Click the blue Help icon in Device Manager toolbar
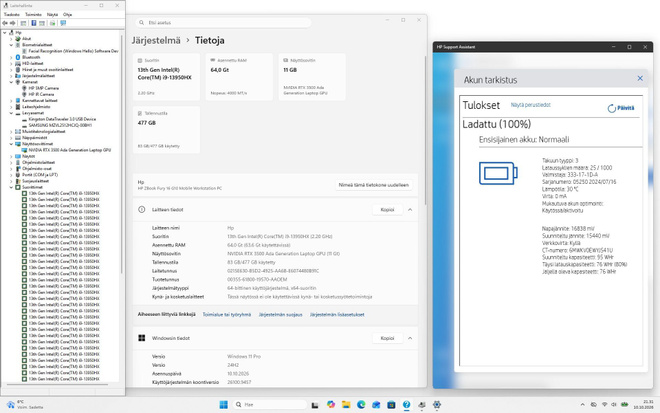This screenshot has width=660, height=413. 34,23
